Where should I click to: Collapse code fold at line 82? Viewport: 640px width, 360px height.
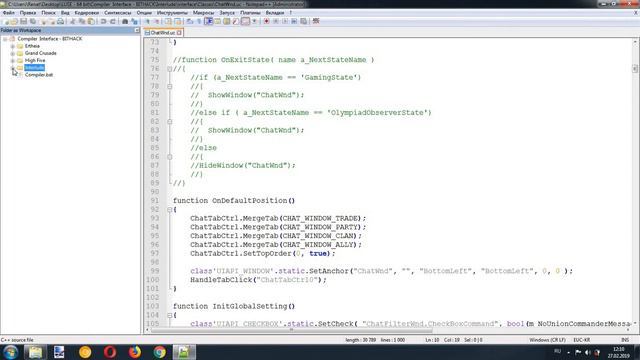point(169,122)
